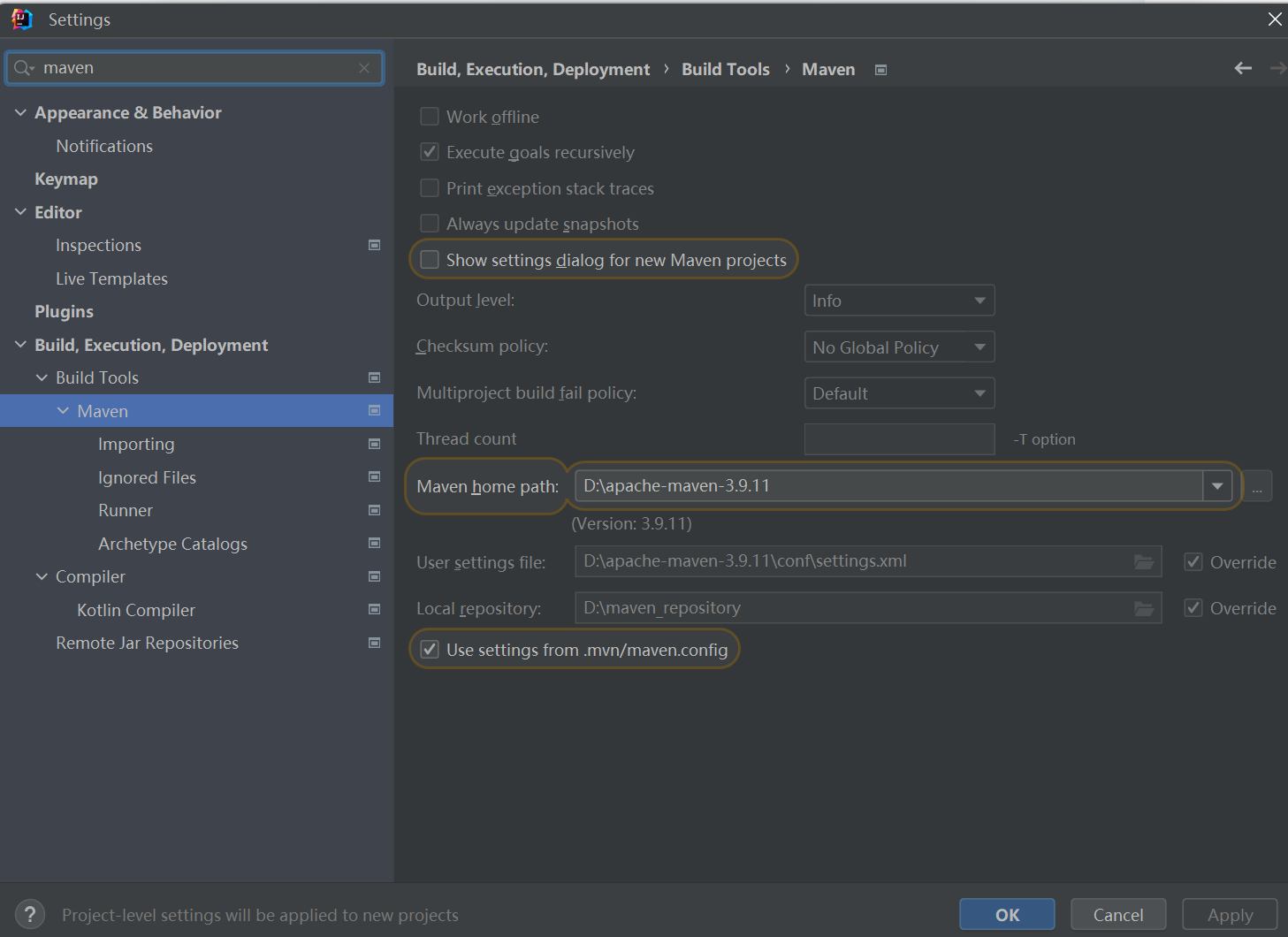Click the settings search field
Image resolution: width=1288 pixels, height=937 pixels.
194,68
